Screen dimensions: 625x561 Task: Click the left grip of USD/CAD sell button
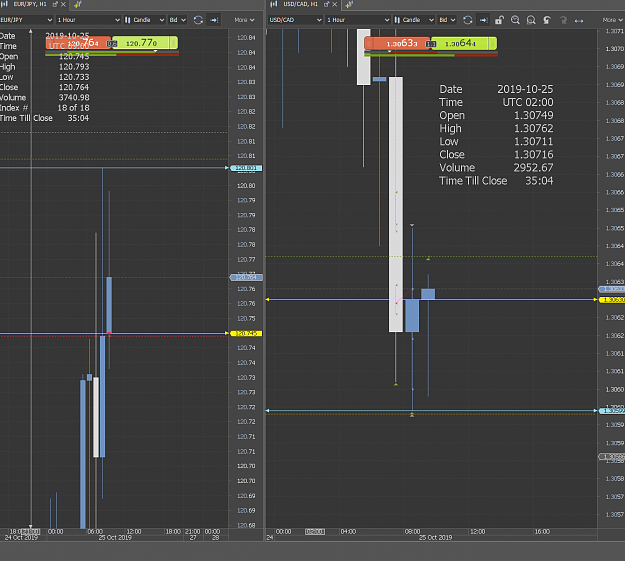[x=368, y=43]
